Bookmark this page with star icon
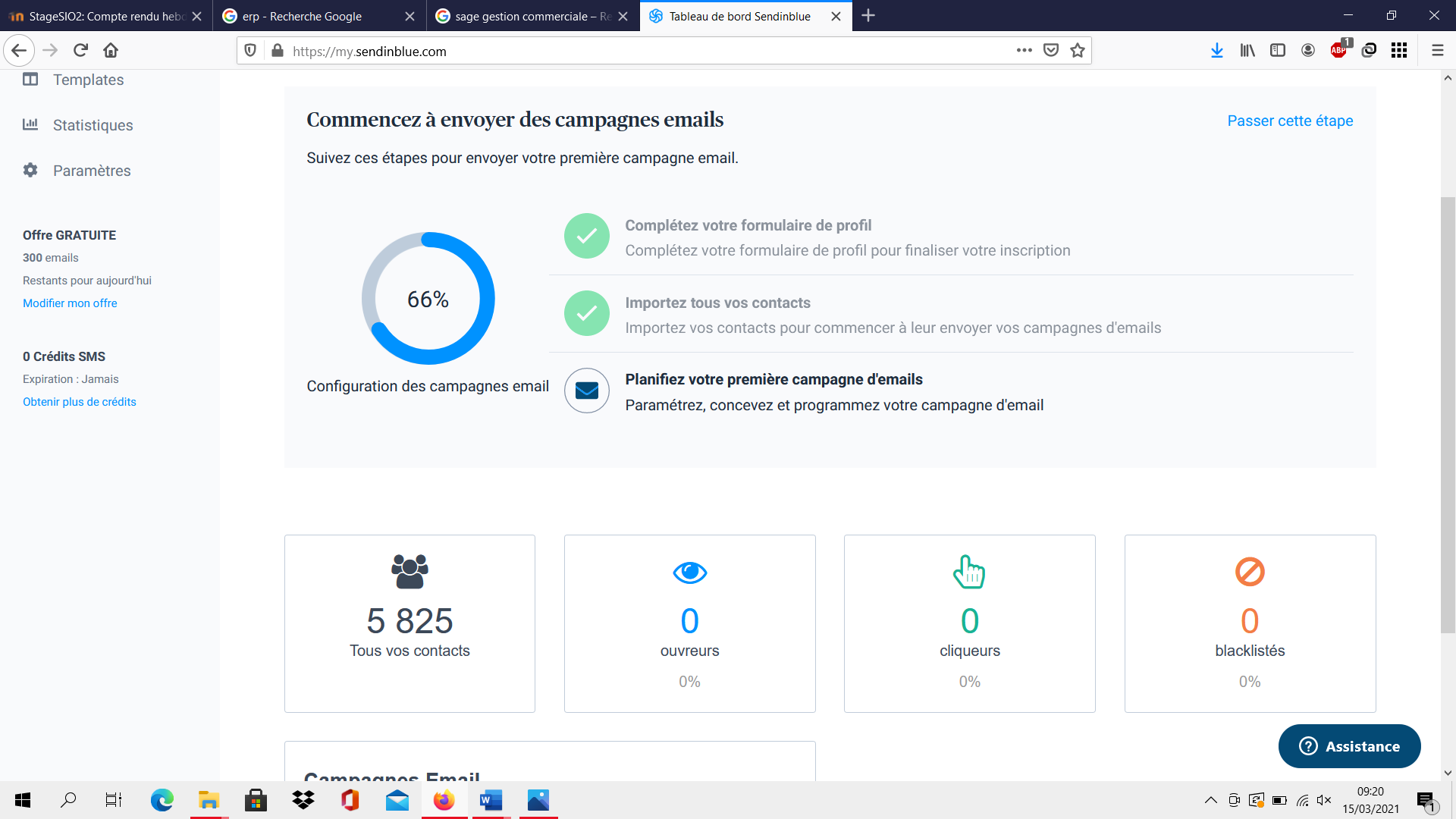This screenshot has height=819, width=1456. pyautogui.click(x=1078, y=51)
